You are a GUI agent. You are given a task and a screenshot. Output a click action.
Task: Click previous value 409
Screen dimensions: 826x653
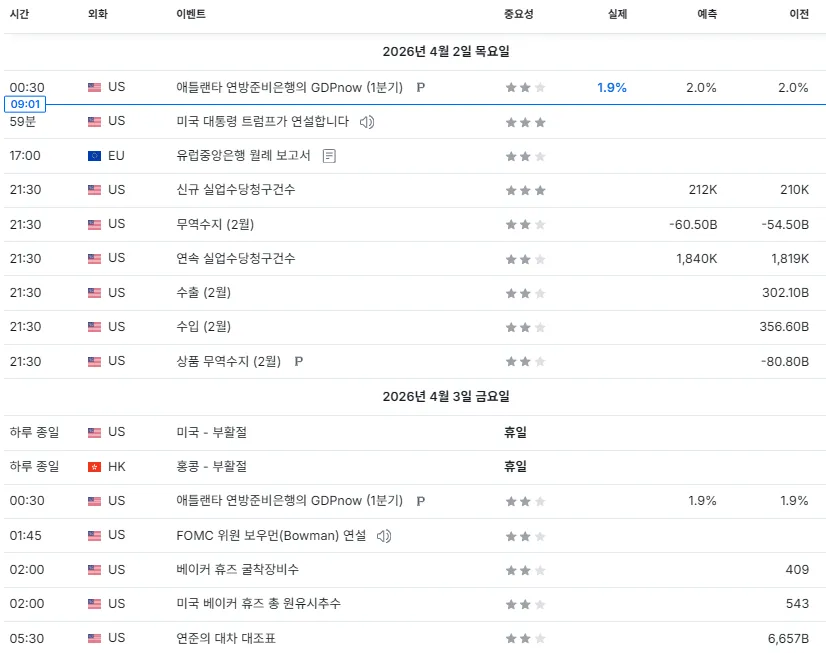point(797,570)
